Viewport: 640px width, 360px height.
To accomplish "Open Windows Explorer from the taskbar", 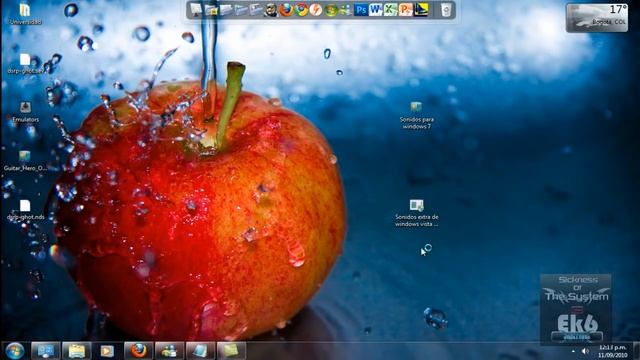I will (x=76, y=351).
